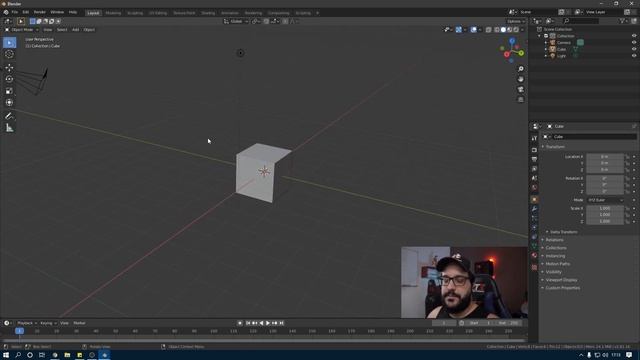Open the timeline Keying menu
The image size is (640, 360).
coord(48,323)
